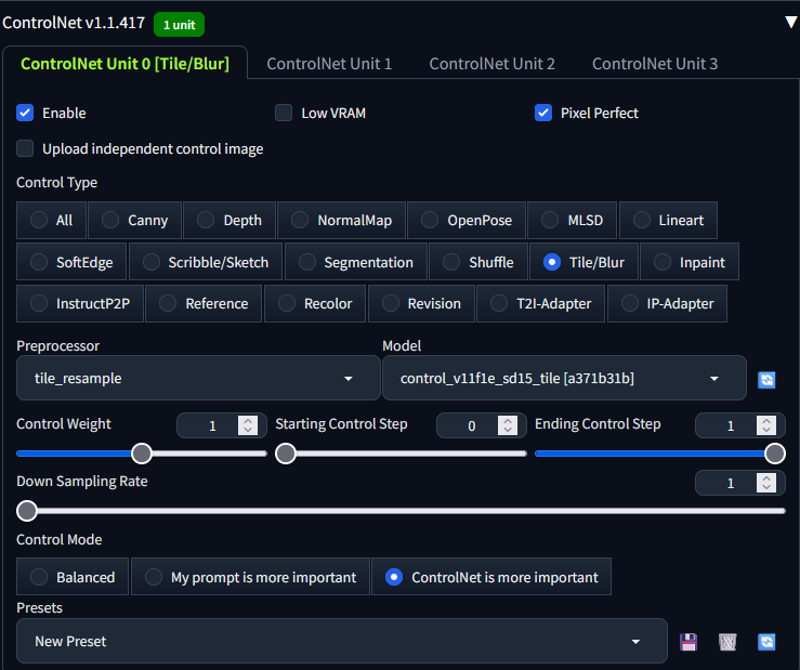Select Tile/Blur control type
Viewport: 800px width, 670px height.
click(x=584, y=262)
